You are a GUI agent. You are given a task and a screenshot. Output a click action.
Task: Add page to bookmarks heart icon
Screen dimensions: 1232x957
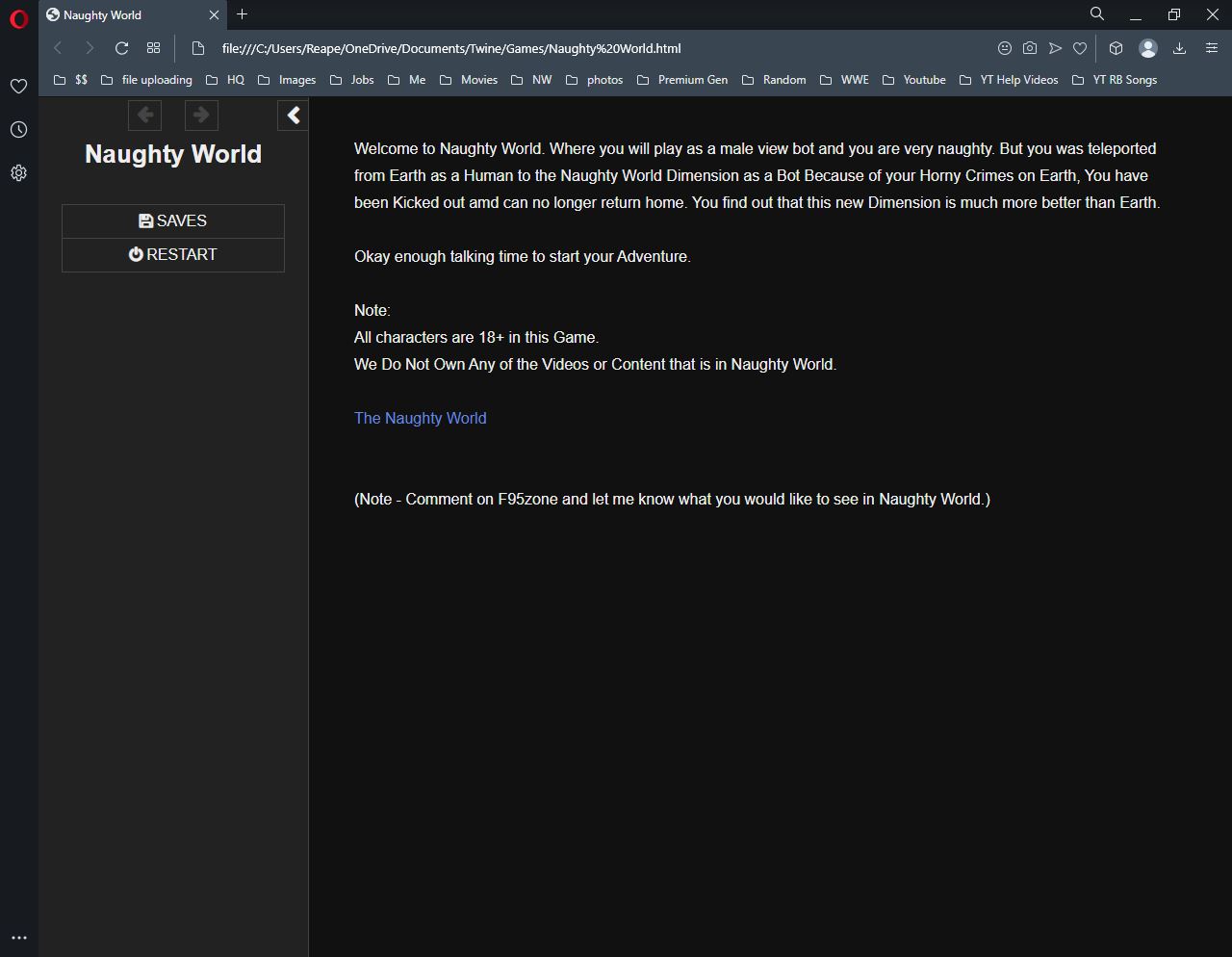[1080, 48]
